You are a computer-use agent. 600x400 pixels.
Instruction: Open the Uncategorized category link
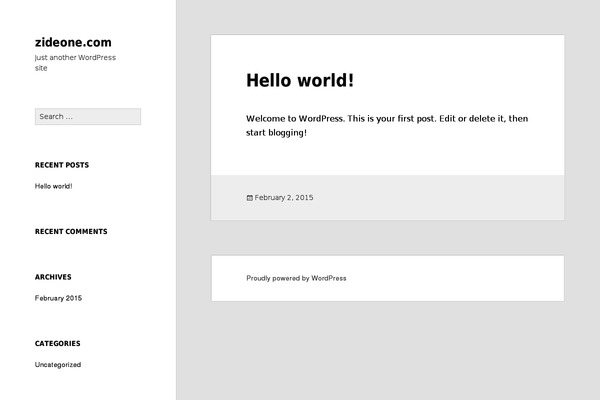coord(58,365)
